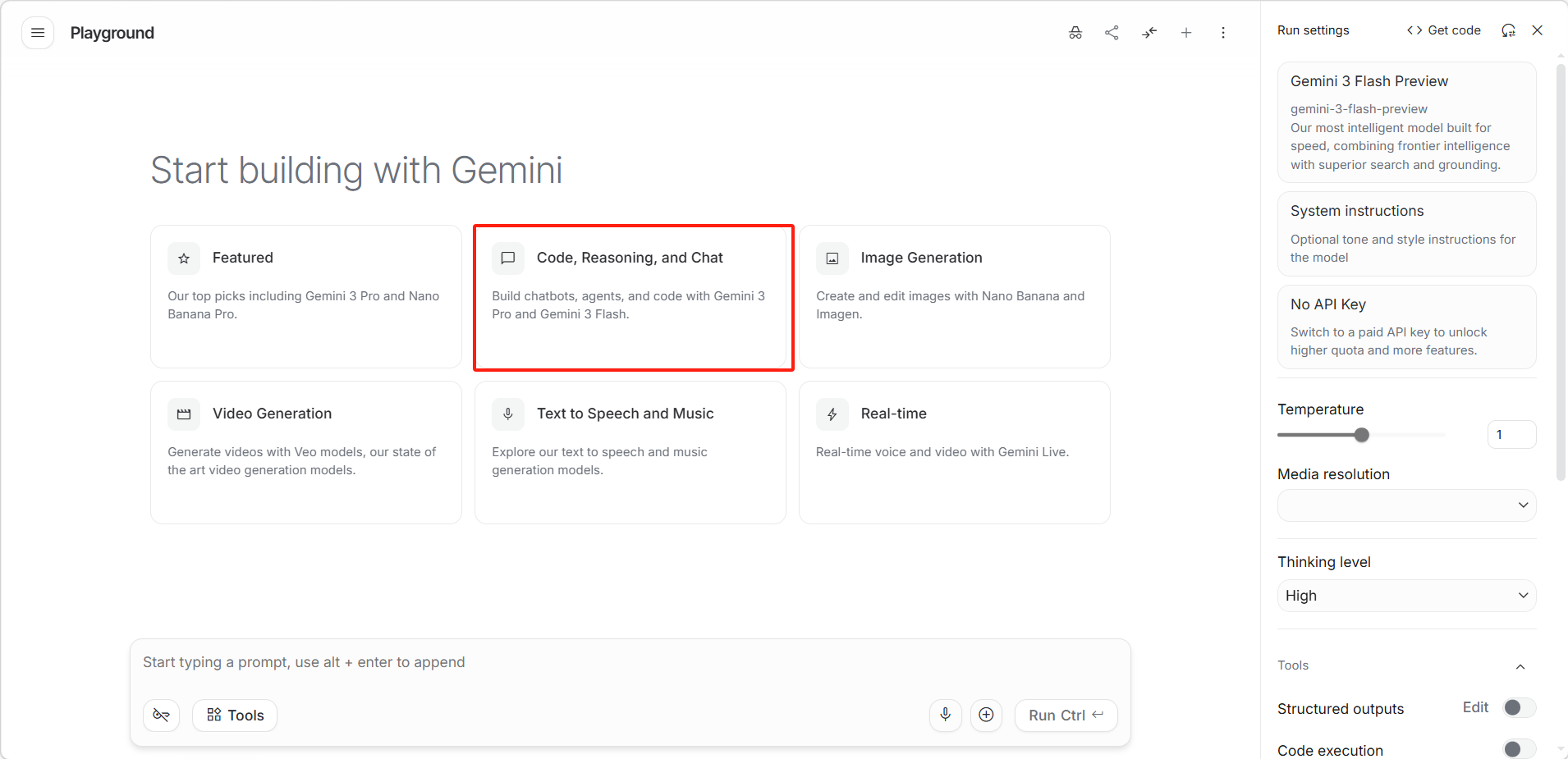Click the Playground title text
Screen dimensions: 1568x759
point(112,33)
